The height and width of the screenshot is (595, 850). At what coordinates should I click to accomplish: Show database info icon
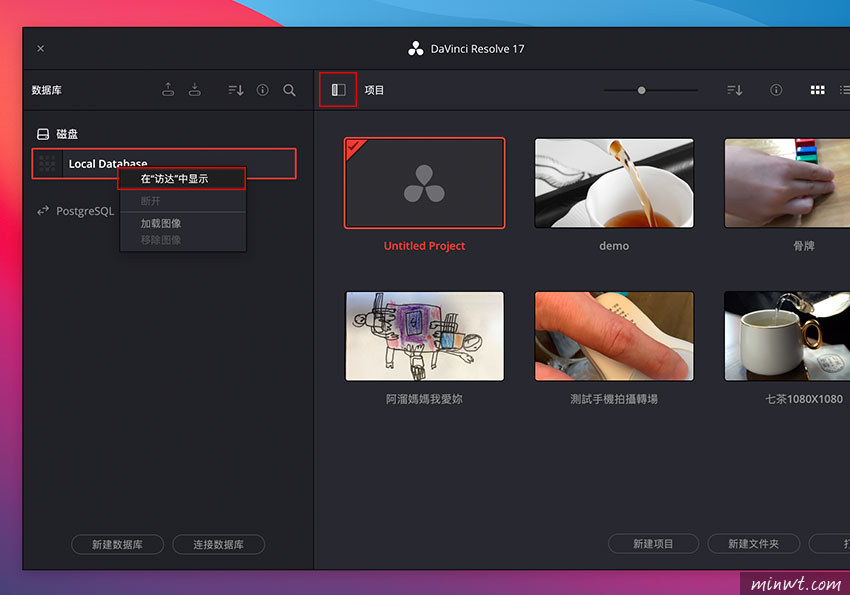(x=262, y=90)
